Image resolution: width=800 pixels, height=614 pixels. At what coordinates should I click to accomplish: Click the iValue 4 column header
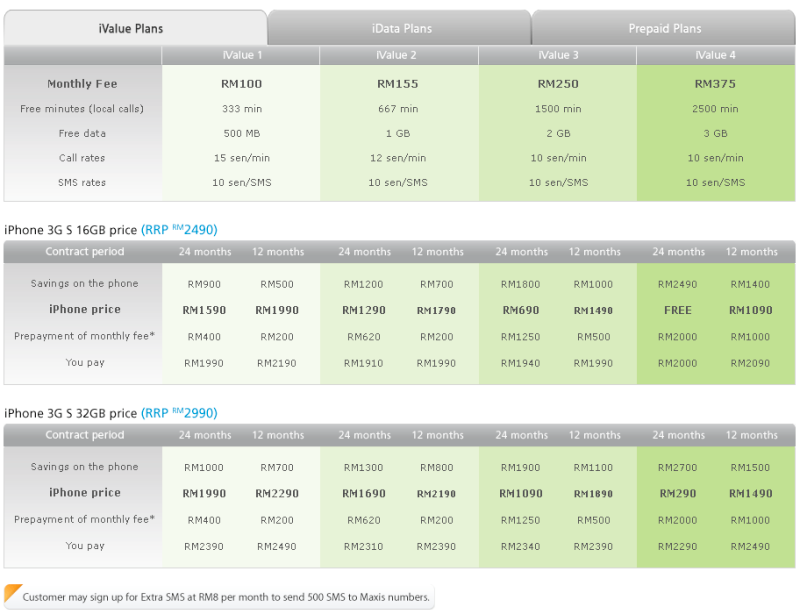tap(715, 55)
